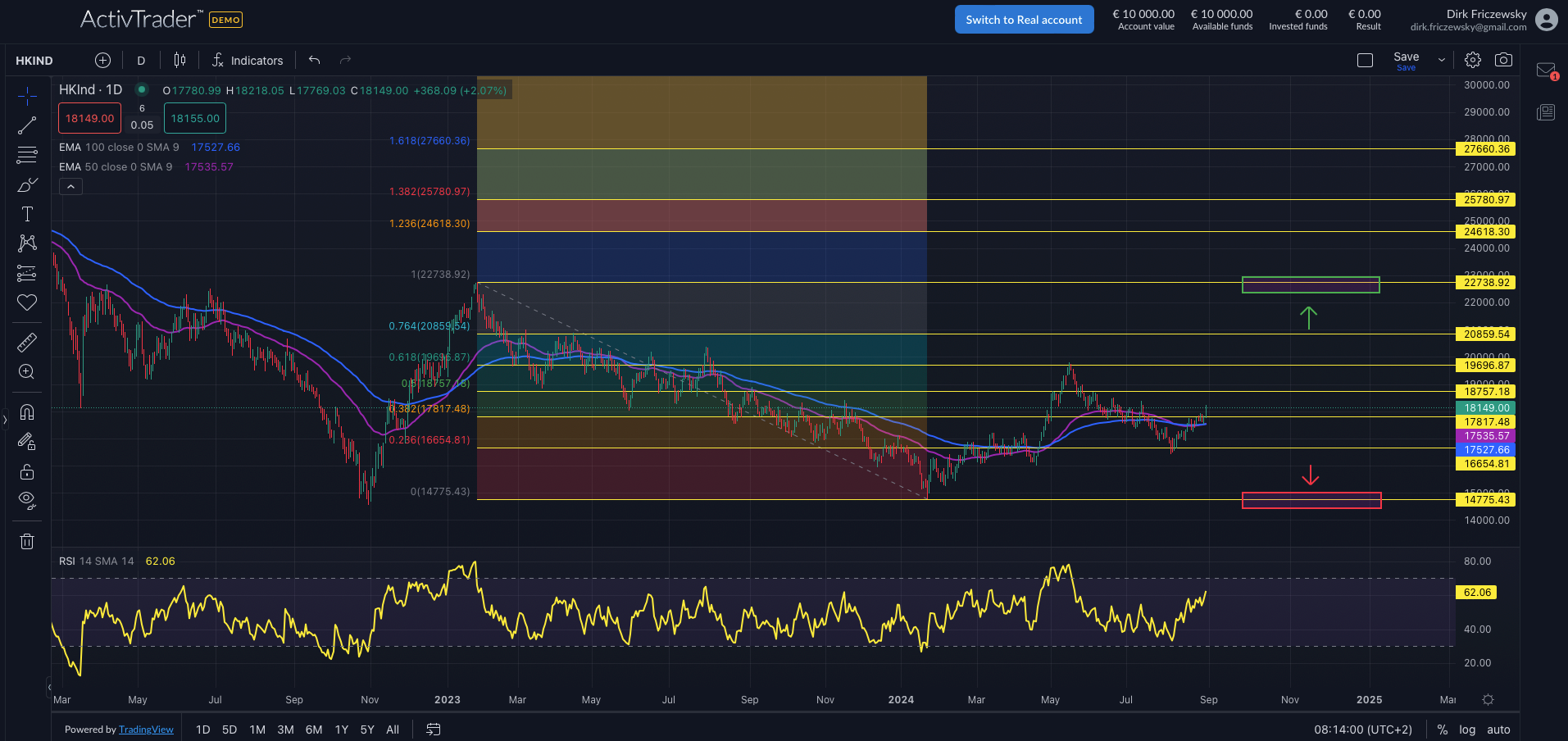Screen dimensions: 1568x741
Task: Open the chart type candles dropdown
Action: pyautogui.click(x=180, y=60)
